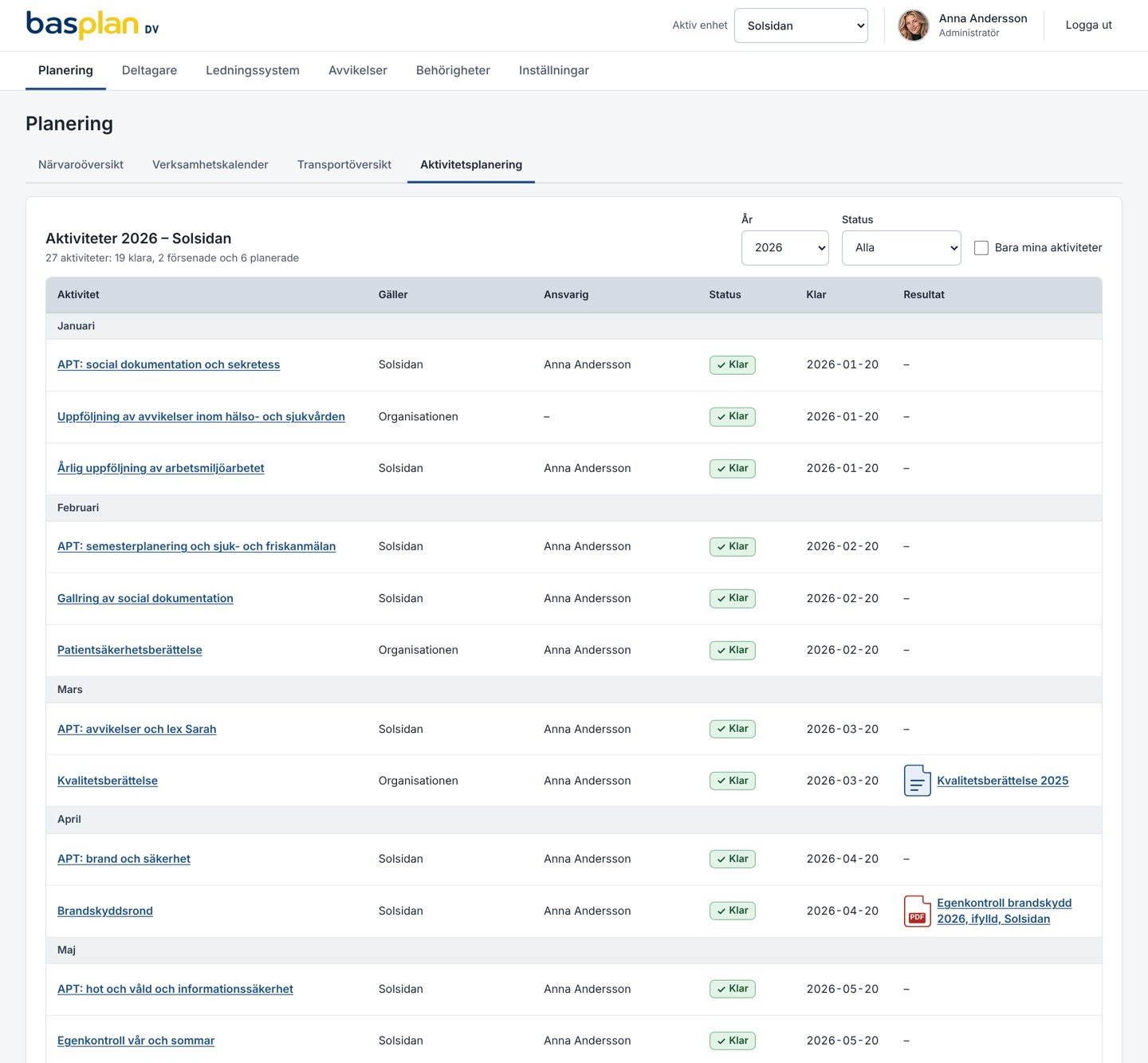Tick the 'Bara mina aktiviteter' checkbox
The height and width of the screenshot is (1063, 1148).
point(981,248)
